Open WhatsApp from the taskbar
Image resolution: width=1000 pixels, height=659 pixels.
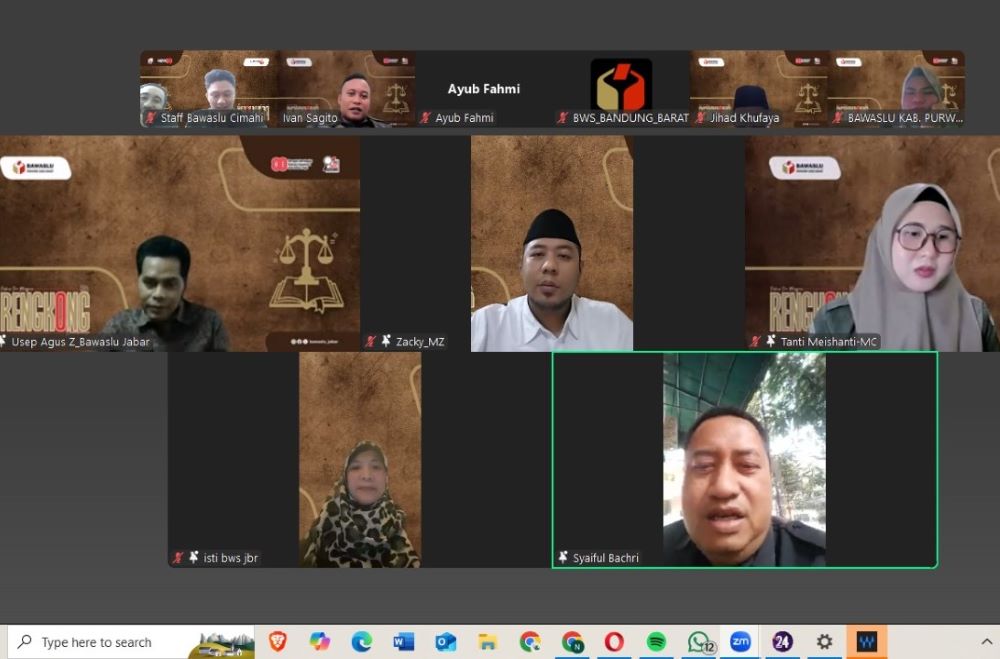[700, 642]
